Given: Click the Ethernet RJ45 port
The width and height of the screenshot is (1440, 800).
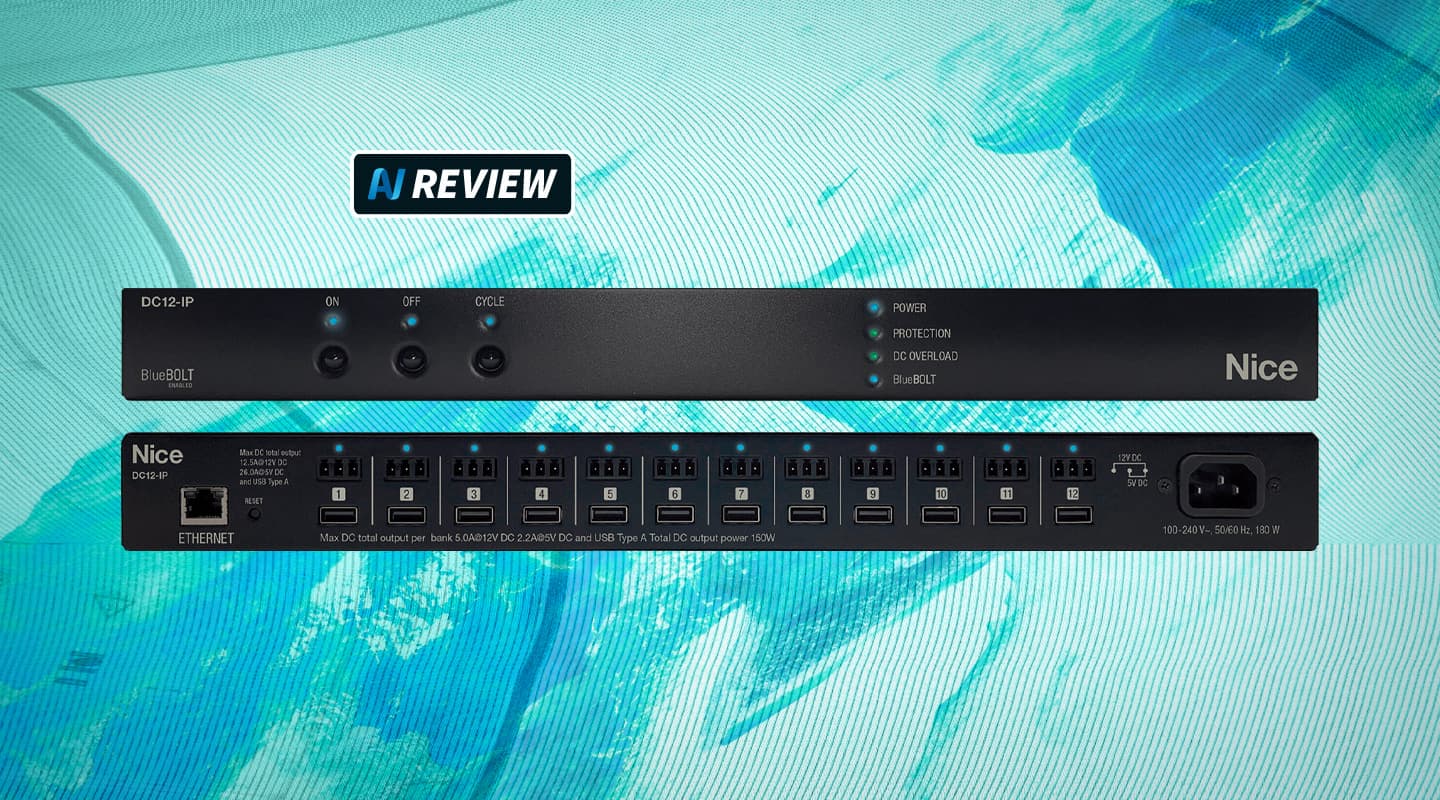Looking at the screenshot, I should point(204,507).
